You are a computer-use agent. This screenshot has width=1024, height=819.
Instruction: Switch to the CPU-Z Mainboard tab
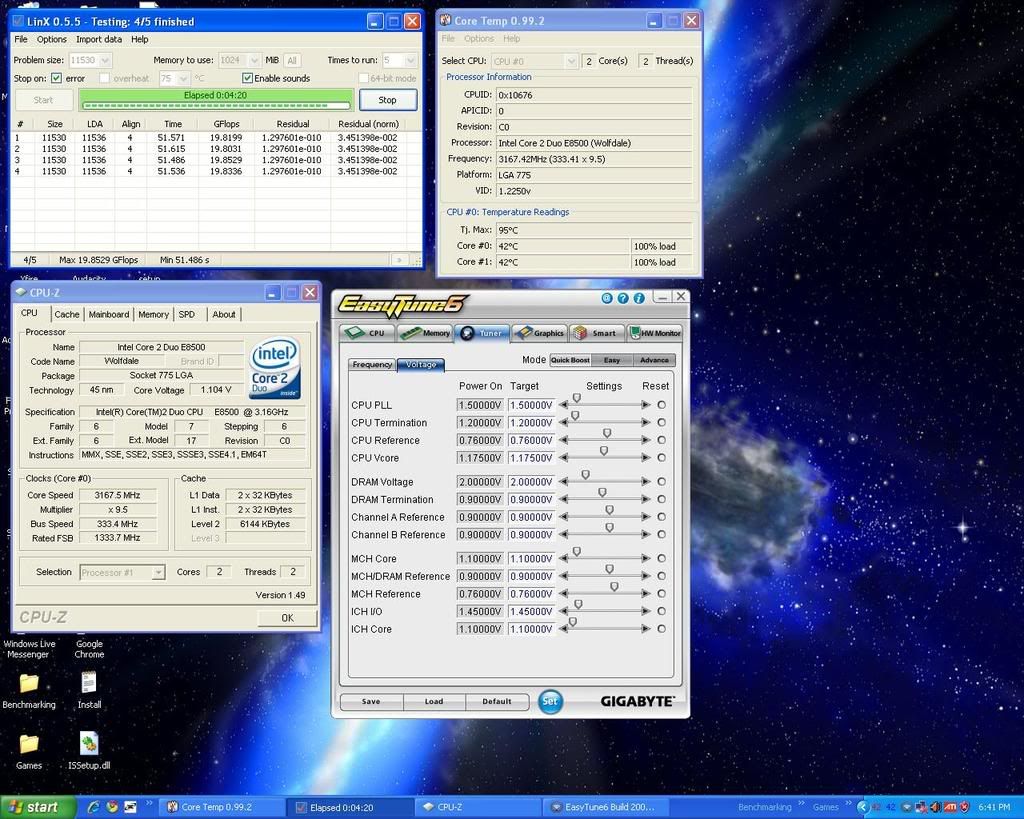[x=108, y=314]
